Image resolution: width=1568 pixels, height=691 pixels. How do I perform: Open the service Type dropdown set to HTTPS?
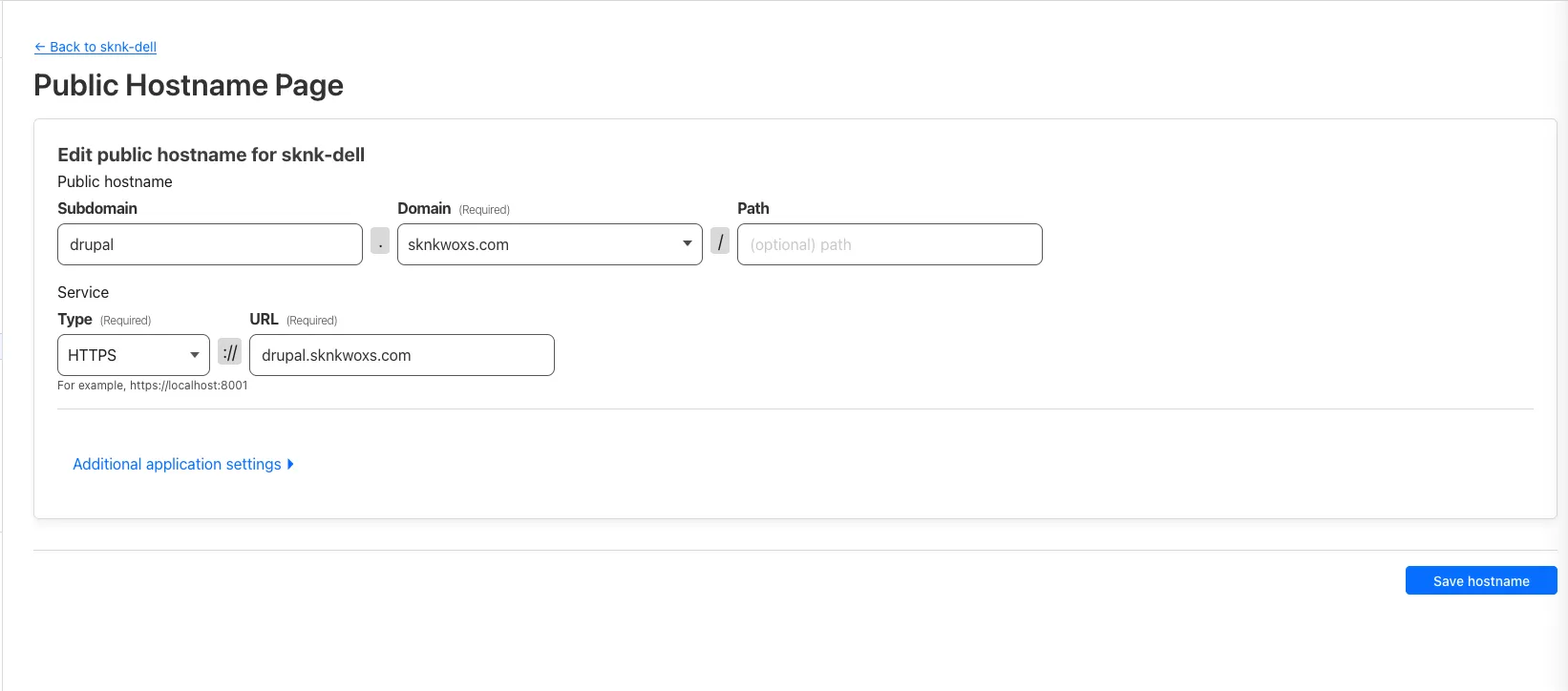(x=133, y=355)
